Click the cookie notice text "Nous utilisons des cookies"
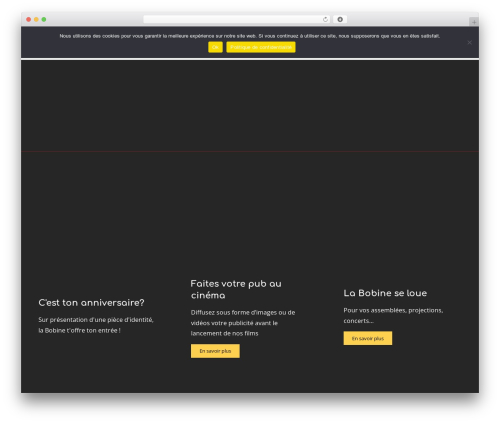 (89, 36)
